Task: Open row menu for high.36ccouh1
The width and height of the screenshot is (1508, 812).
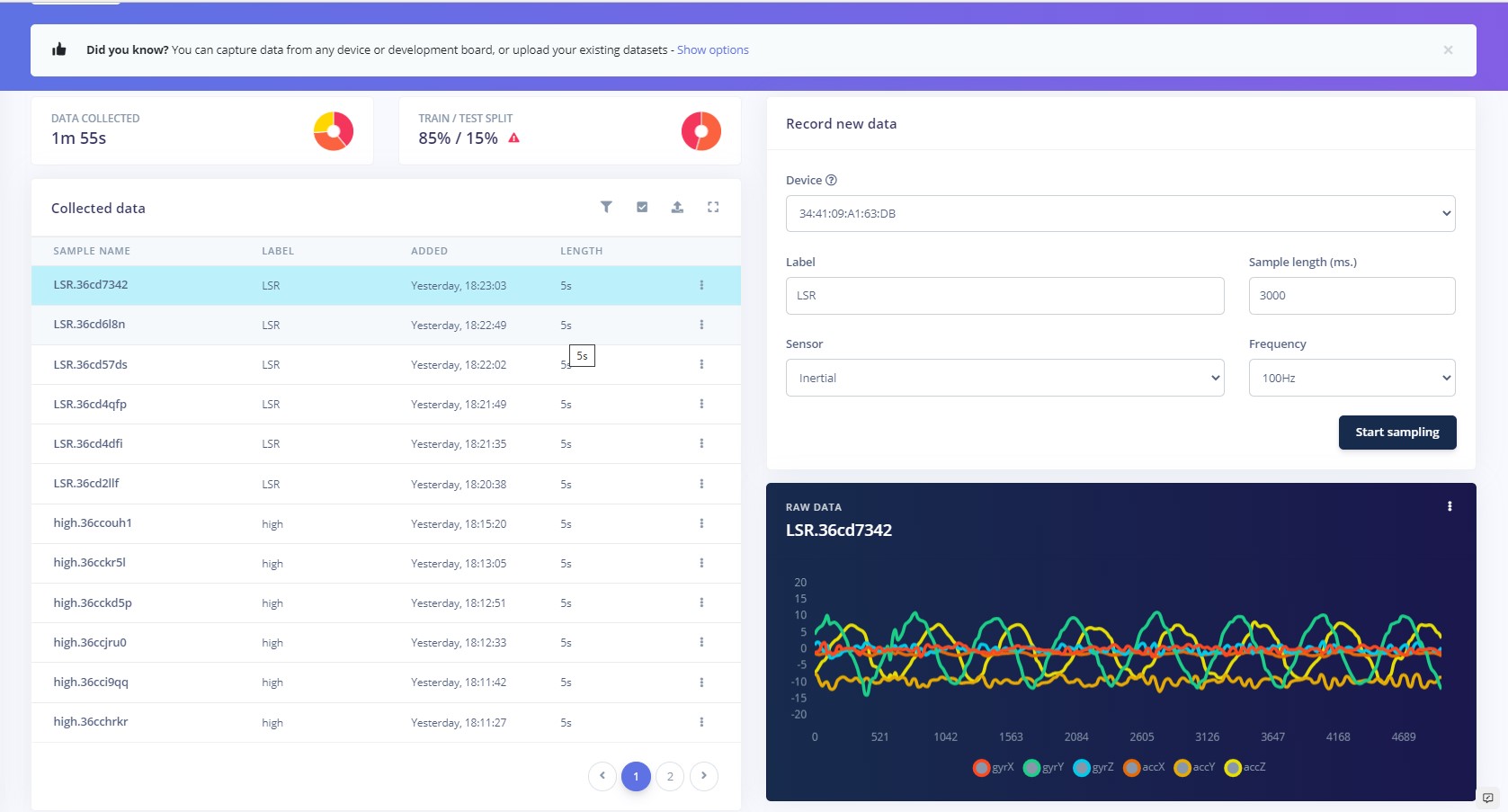Action: [x=701, y=523]
